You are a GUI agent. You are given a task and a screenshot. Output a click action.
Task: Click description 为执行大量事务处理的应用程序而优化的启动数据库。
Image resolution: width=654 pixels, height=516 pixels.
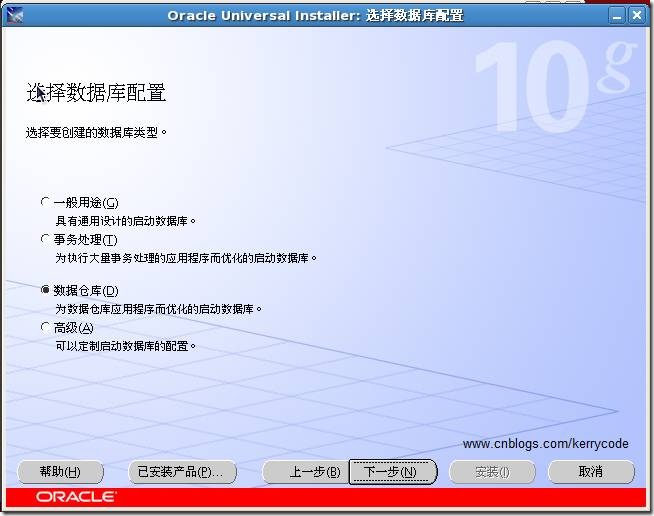[x=186, y=258]
